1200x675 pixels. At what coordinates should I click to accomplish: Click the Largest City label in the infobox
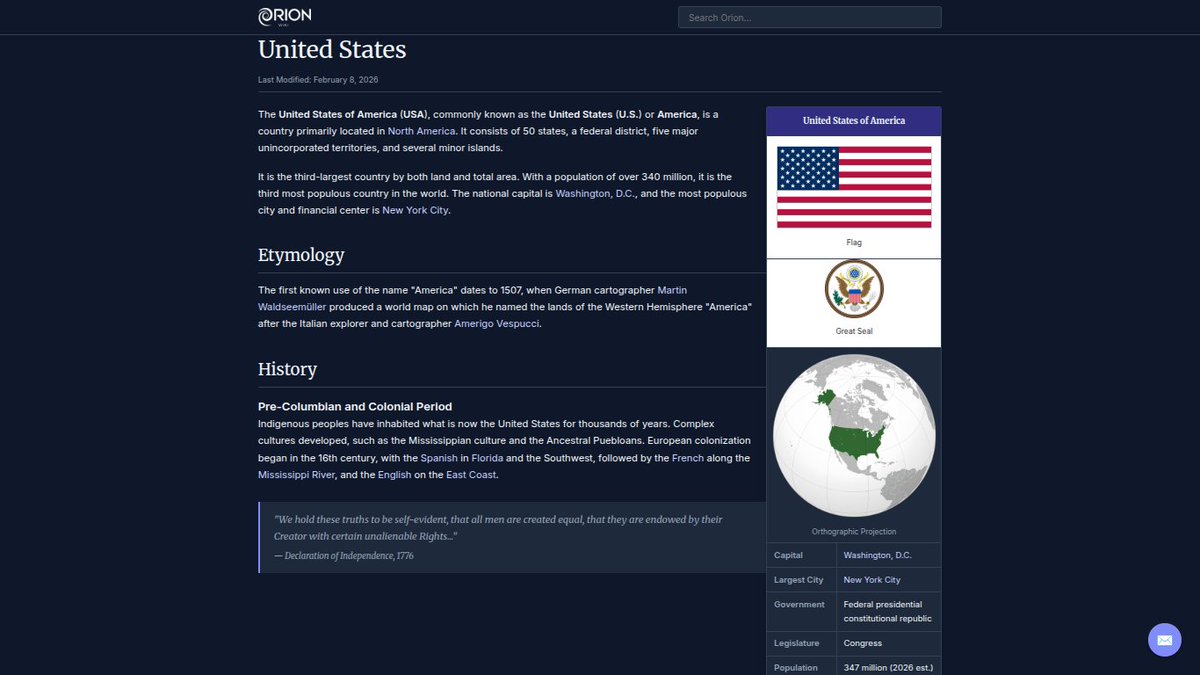click(x=799, y=580)
